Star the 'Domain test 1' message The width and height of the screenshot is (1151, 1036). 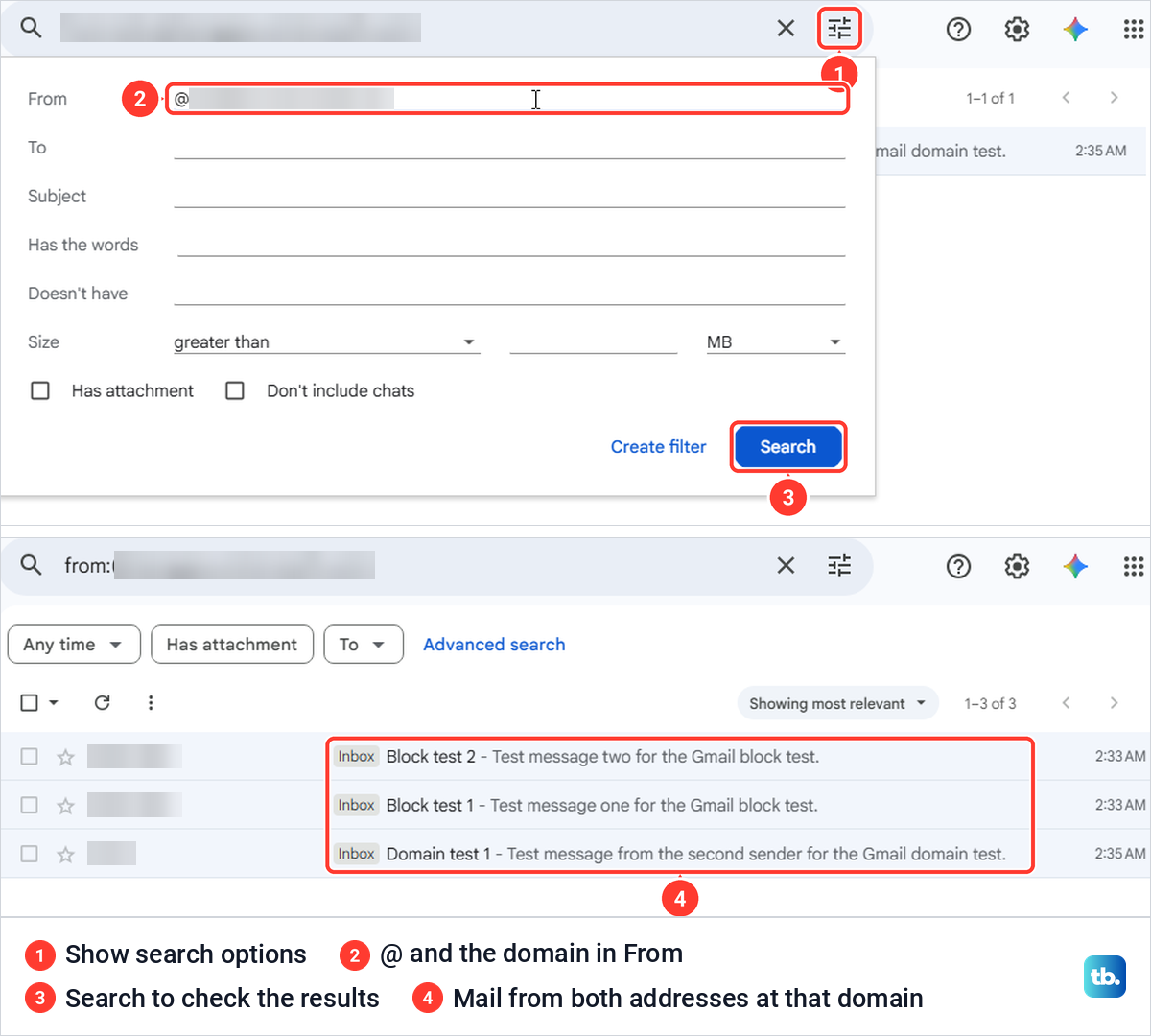(x=65, y=854)
